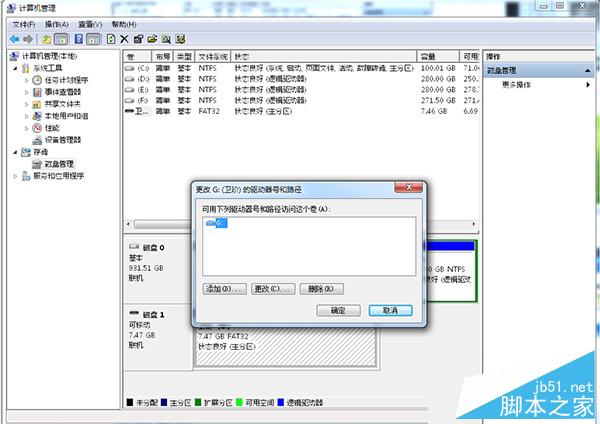The width and height of the screenshot is (600, 424).
Task: Sort by the Status column header
Action: [324, 57]
